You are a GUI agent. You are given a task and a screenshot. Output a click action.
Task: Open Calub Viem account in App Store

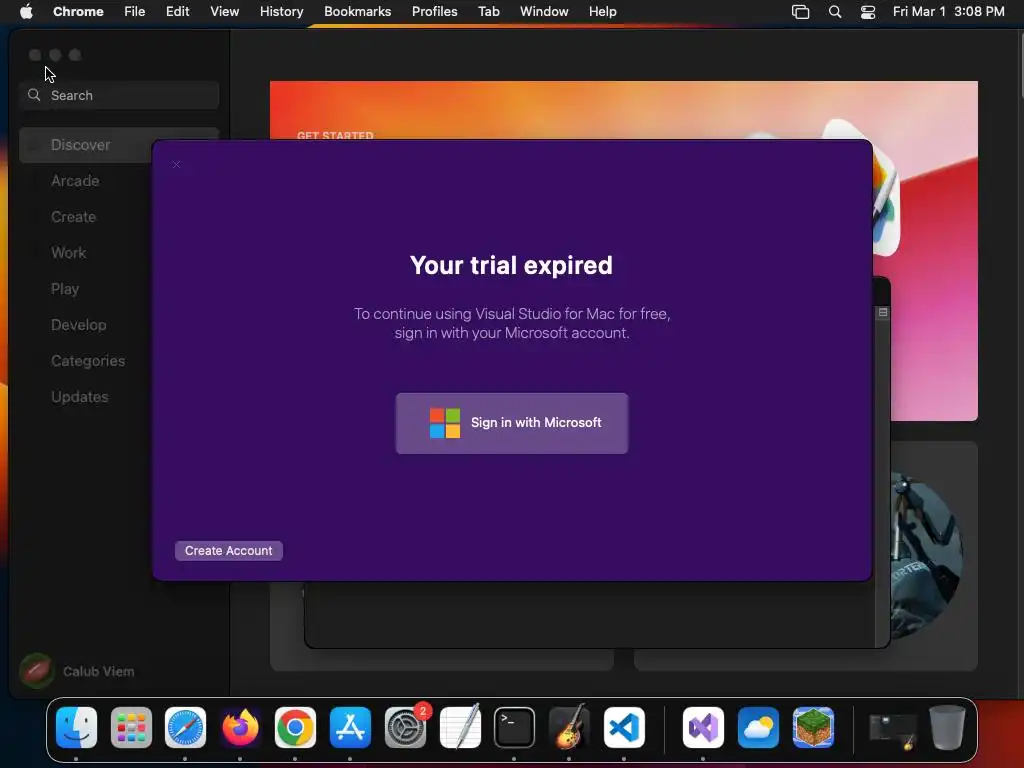point(99,671)
